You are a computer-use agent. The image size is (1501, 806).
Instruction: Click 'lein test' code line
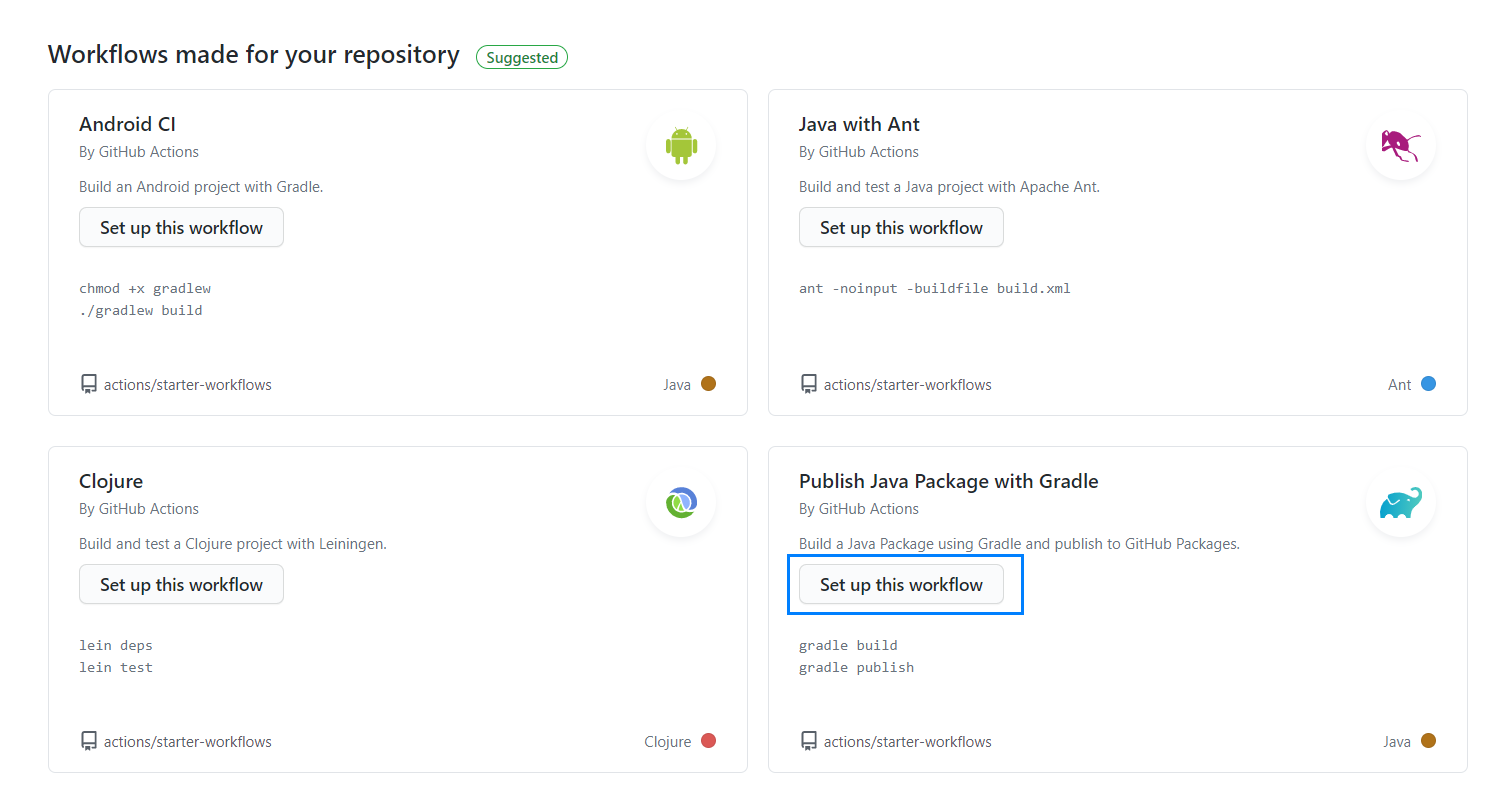click(x=116, y=667)
